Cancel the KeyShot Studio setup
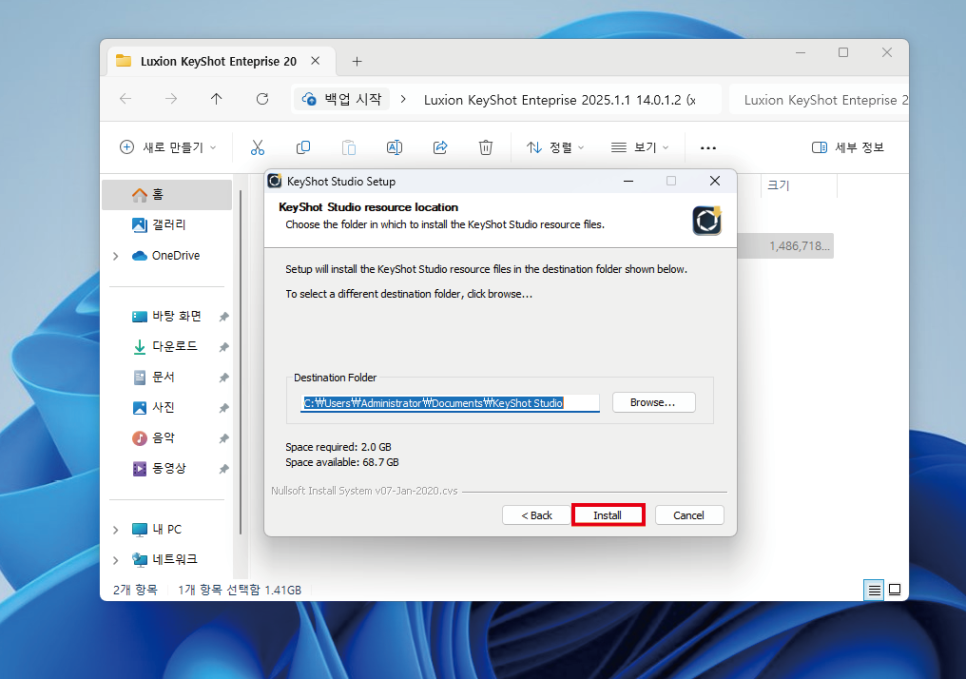 click(689, 515)
